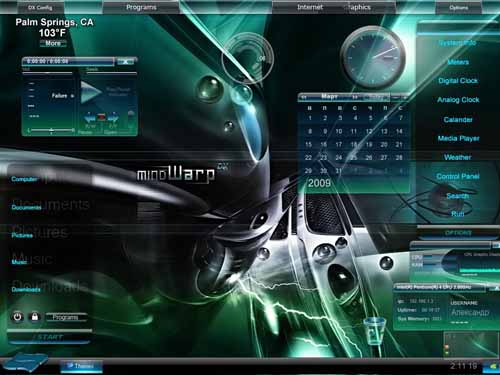Select day 17 in the calendar

pos(339,144)
